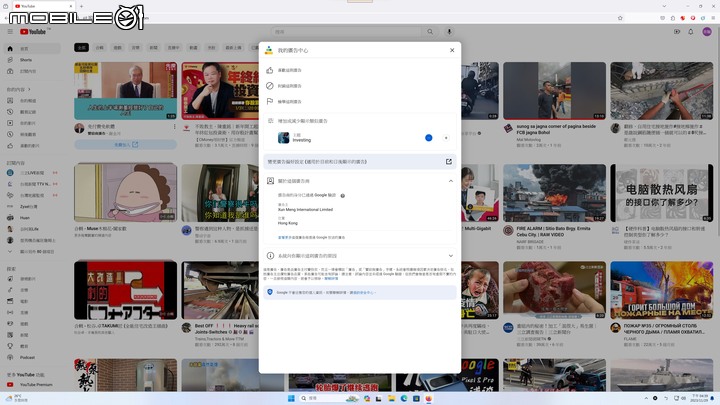Open the notifications bell
Viewport: 720px width, 405px height.
coord(691,32)
